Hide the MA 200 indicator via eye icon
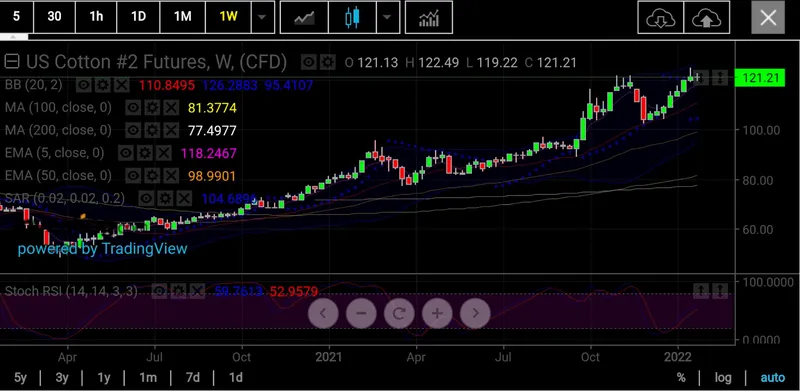The height and width of the screenshot is (391, 800). [x=133, y=130]
